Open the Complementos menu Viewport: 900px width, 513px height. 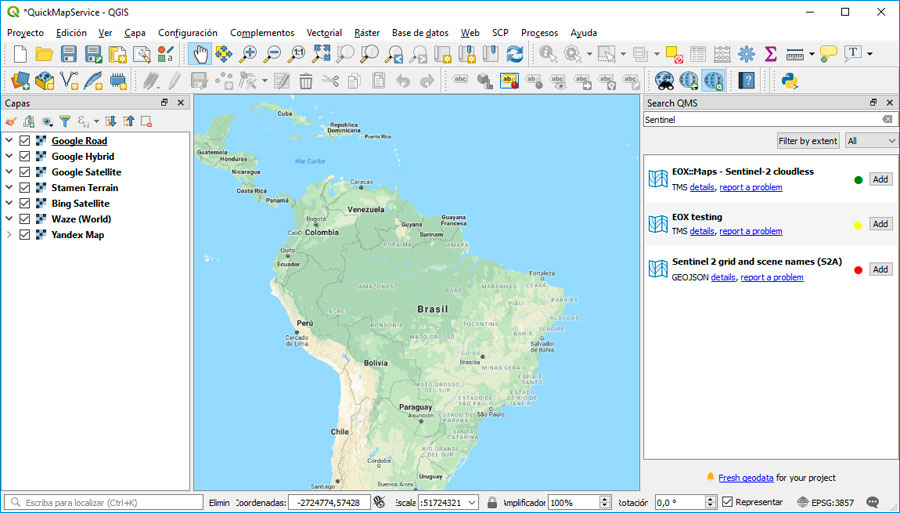point(262,33)
